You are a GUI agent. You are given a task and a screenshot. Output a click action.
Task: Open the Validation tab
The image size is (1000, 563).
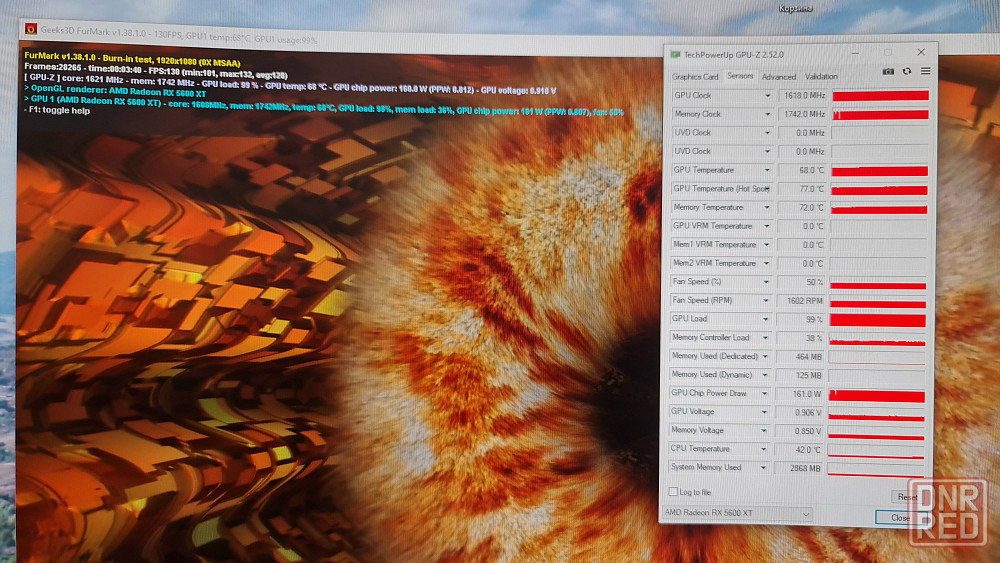click(x=821, y=77)
